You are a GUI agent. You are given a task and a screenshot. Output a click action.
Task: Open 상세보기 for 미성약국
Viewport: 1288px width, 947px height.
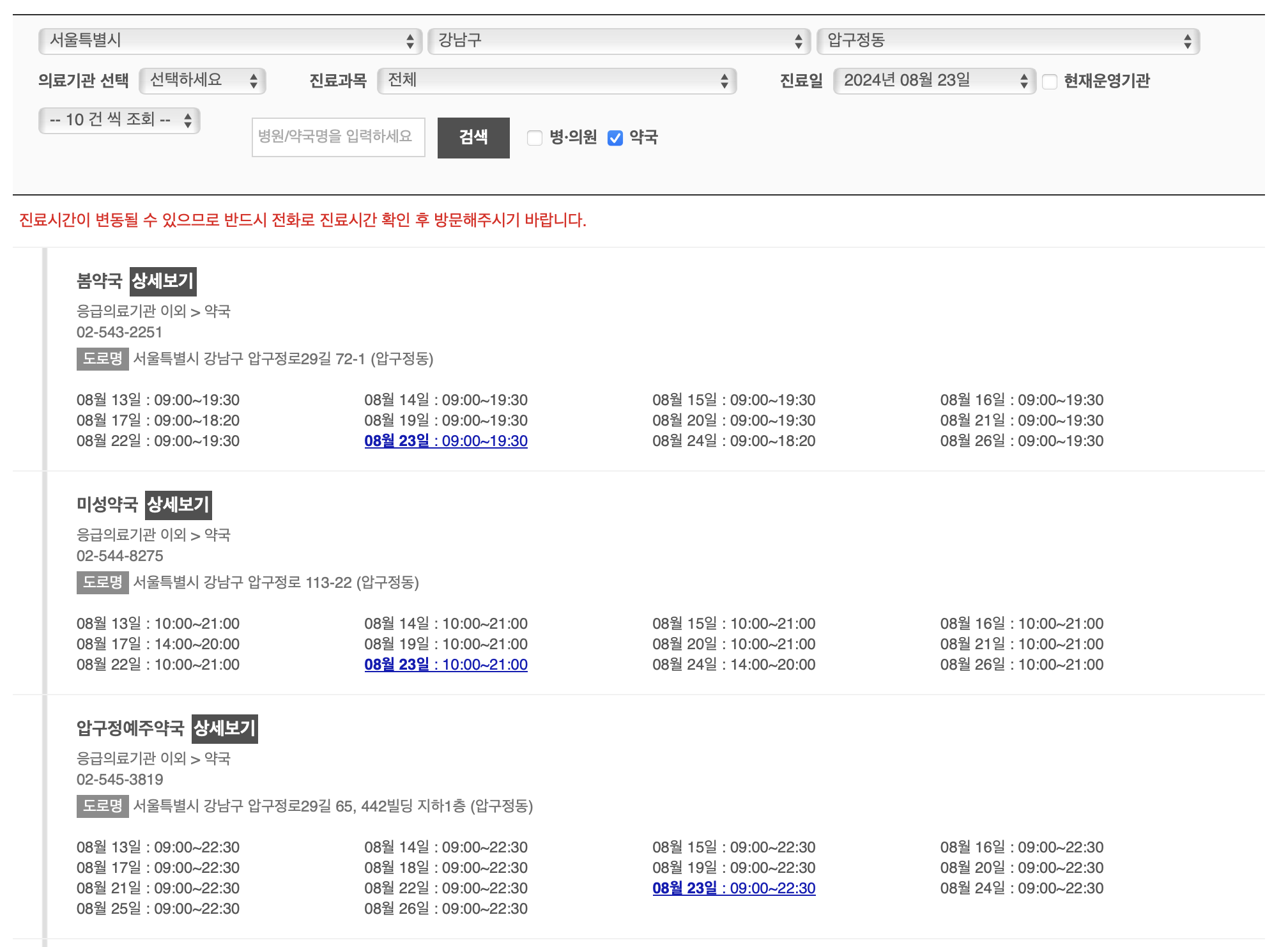pos(178,505)
